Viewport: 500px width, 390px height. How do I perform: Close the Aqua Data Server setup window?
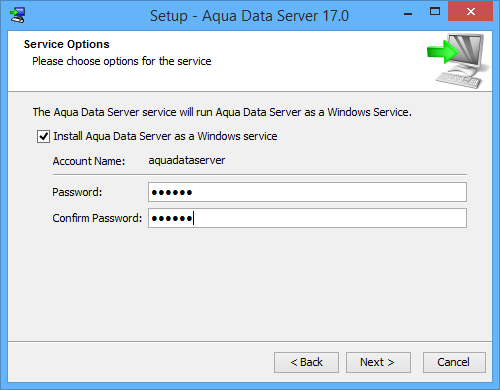(x=471, y=12)
